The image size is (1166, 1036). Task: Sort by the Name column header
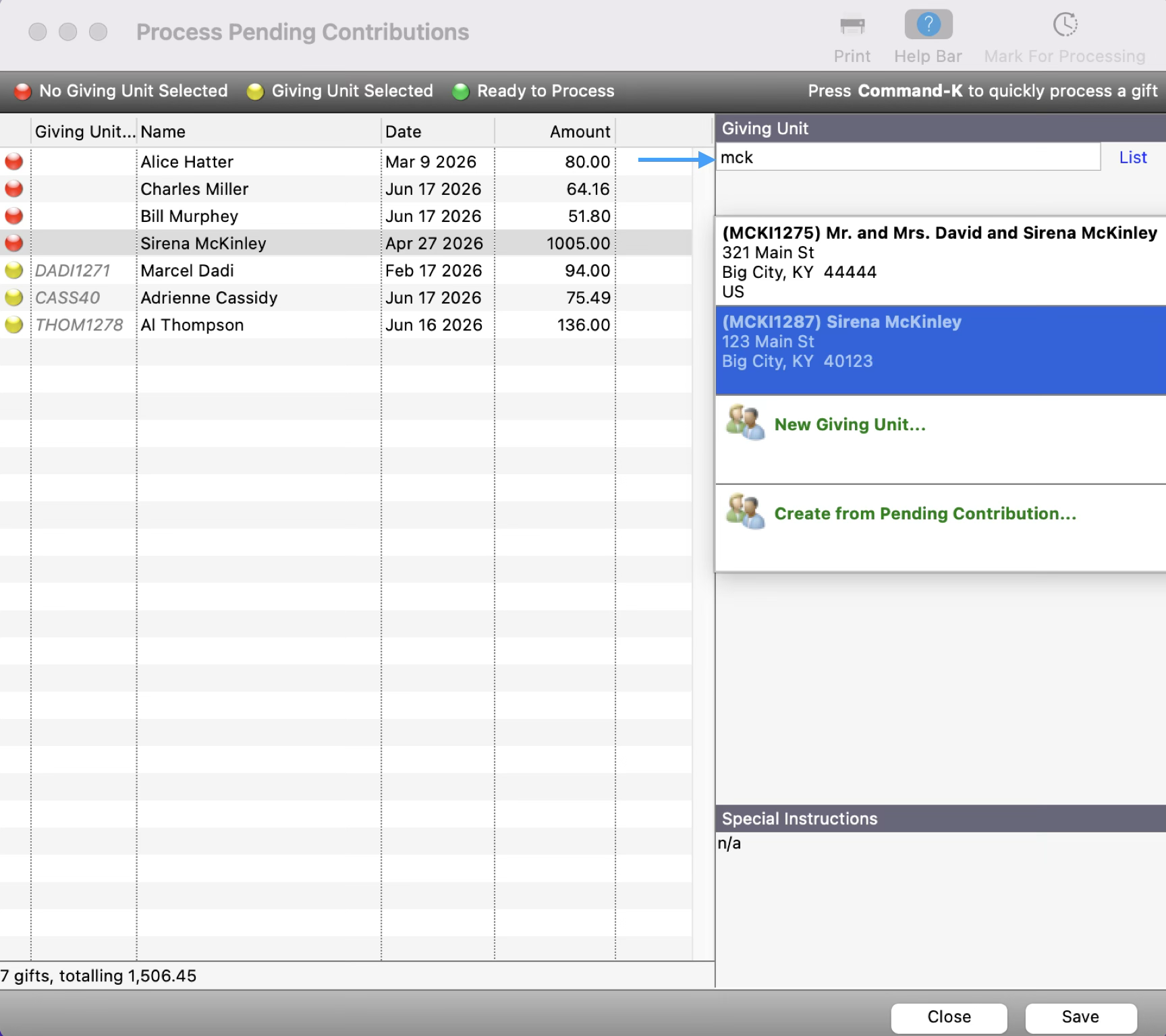pyautogui.click(x=259, y=132)
